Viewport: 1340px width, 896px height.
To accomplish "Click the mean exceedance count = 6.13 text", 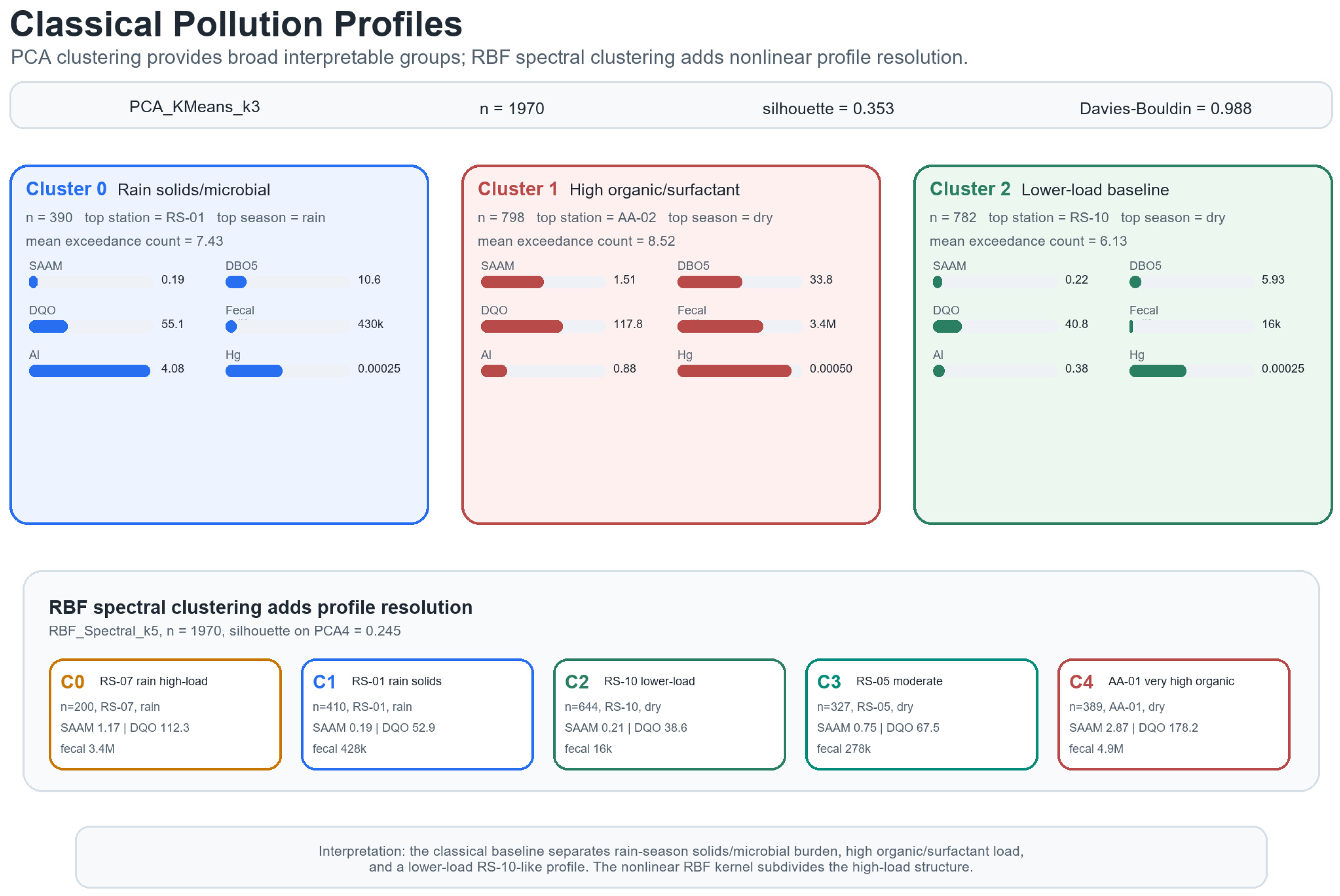I will 1028,241.
